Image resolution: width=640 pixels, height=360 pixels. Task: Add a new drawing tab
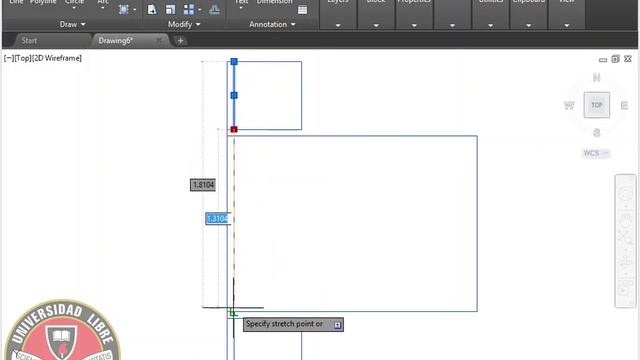point(180,40)
